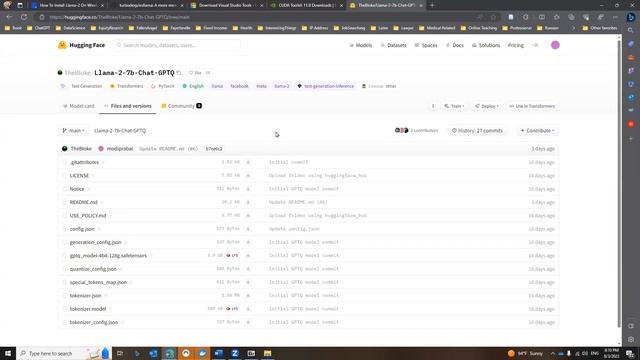Open the quantize_config.json file
640x360 pixels.
[x=93, y=269]
